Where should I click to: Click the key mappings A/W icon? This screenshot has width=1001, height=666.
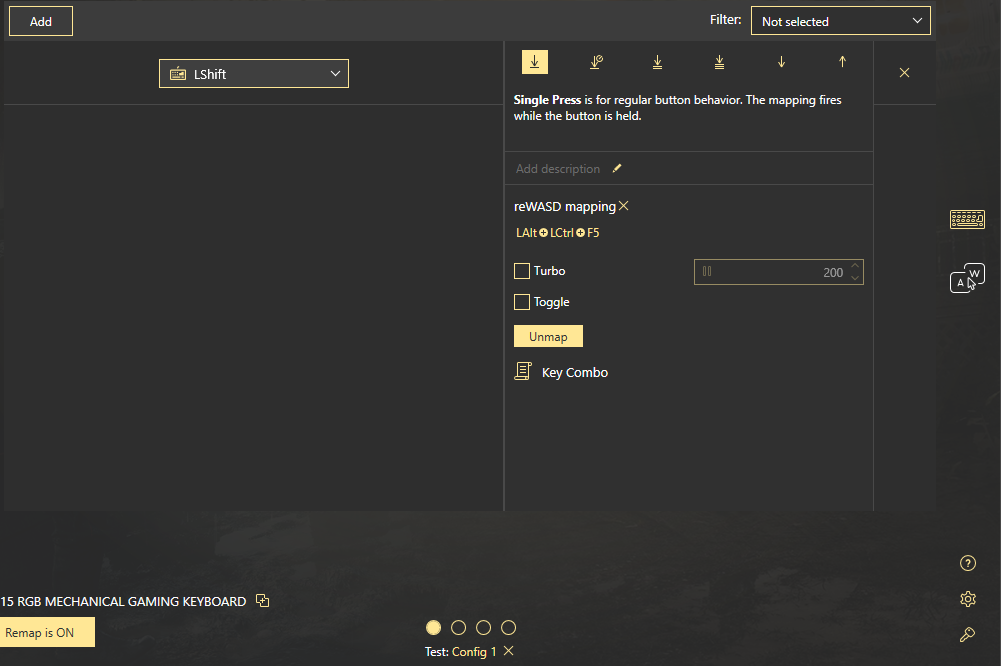[x=967, y=278]
